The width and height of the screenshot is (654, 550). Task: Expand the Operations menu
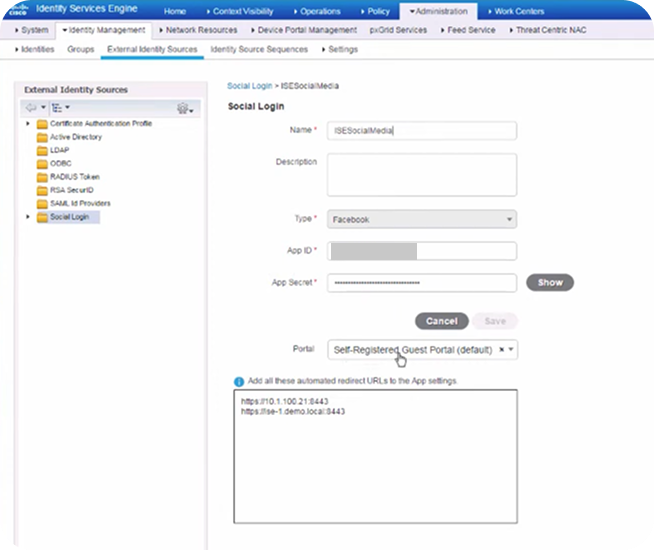(317, 11)
